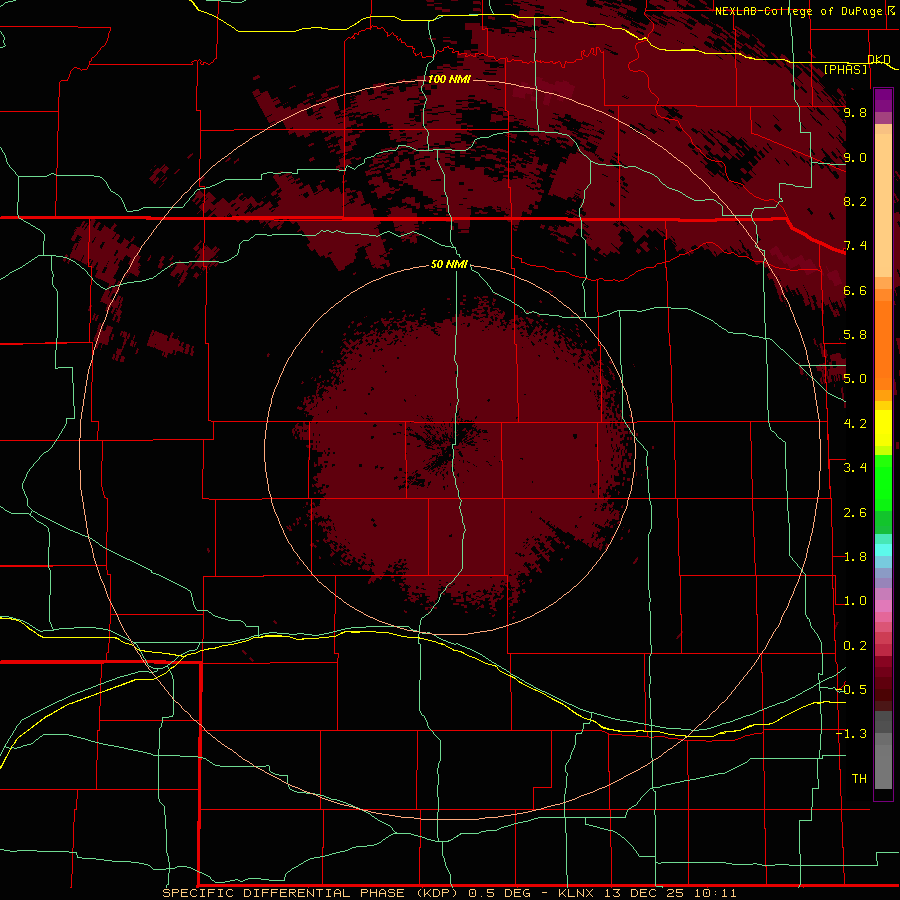This screenshot has height=900, width=900.
Task: Click the 0.2 value on color scale
Action: click(x=855, y=646)
